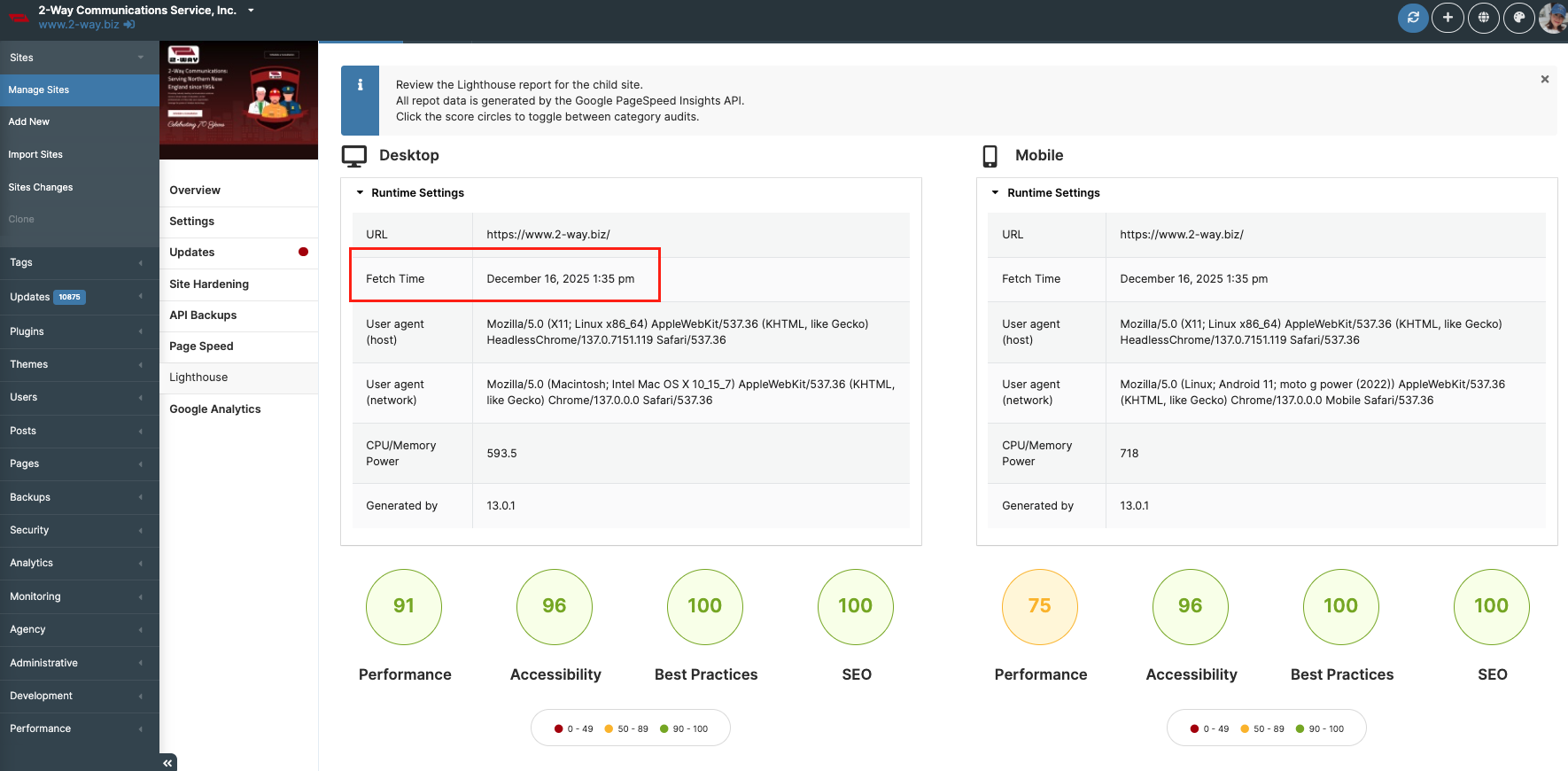Click the color palette theme icon

pos(1518,18)
